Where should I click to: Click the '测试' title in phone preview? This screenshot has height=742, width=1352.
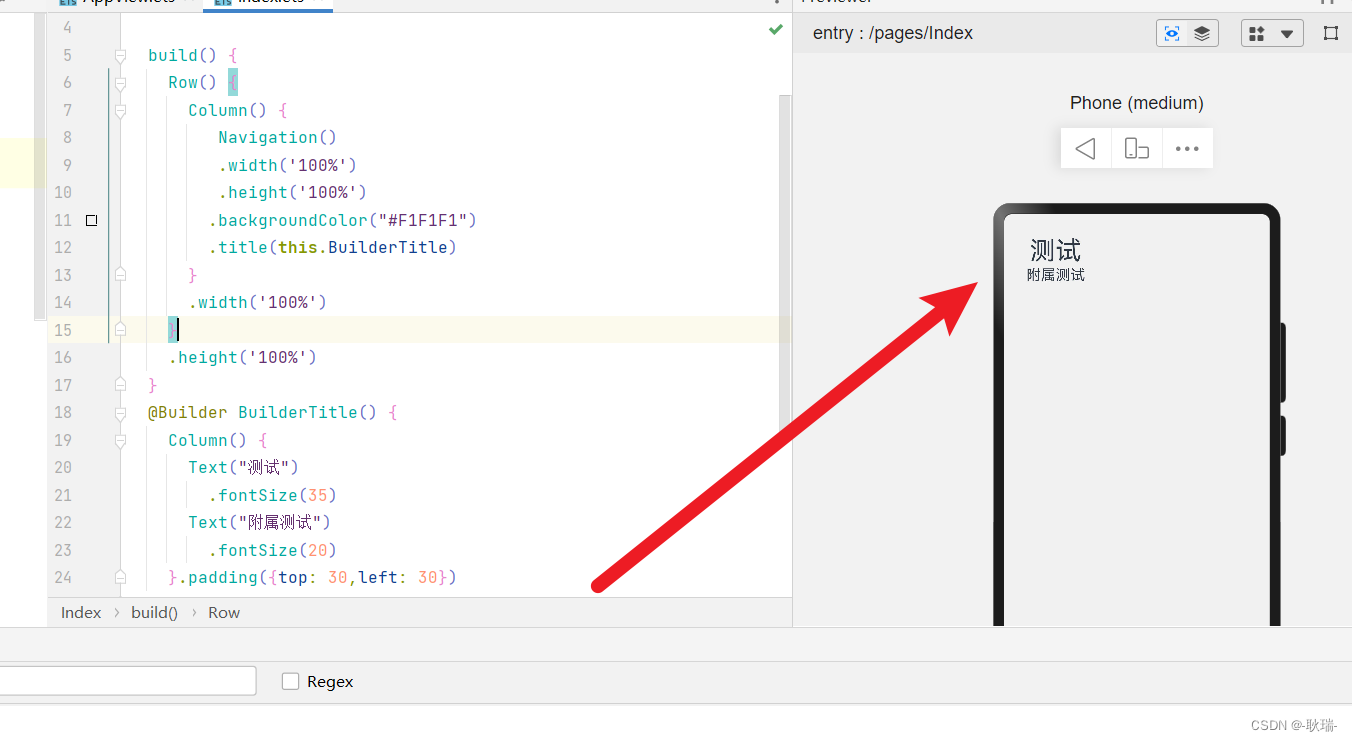tap(1055, 249)
